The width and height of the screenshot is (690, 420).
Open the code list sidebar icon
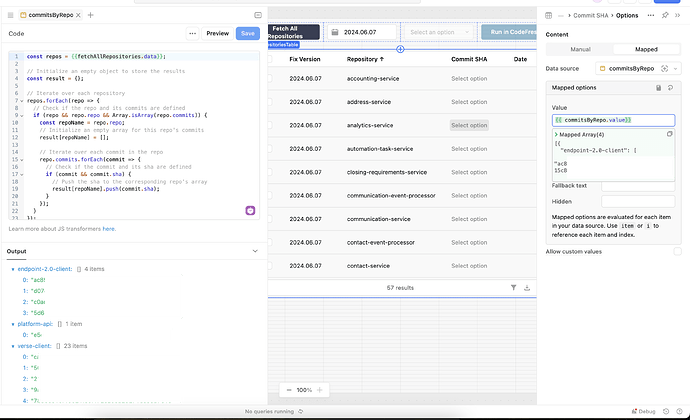pyautogui.click(x=11, y=15)
